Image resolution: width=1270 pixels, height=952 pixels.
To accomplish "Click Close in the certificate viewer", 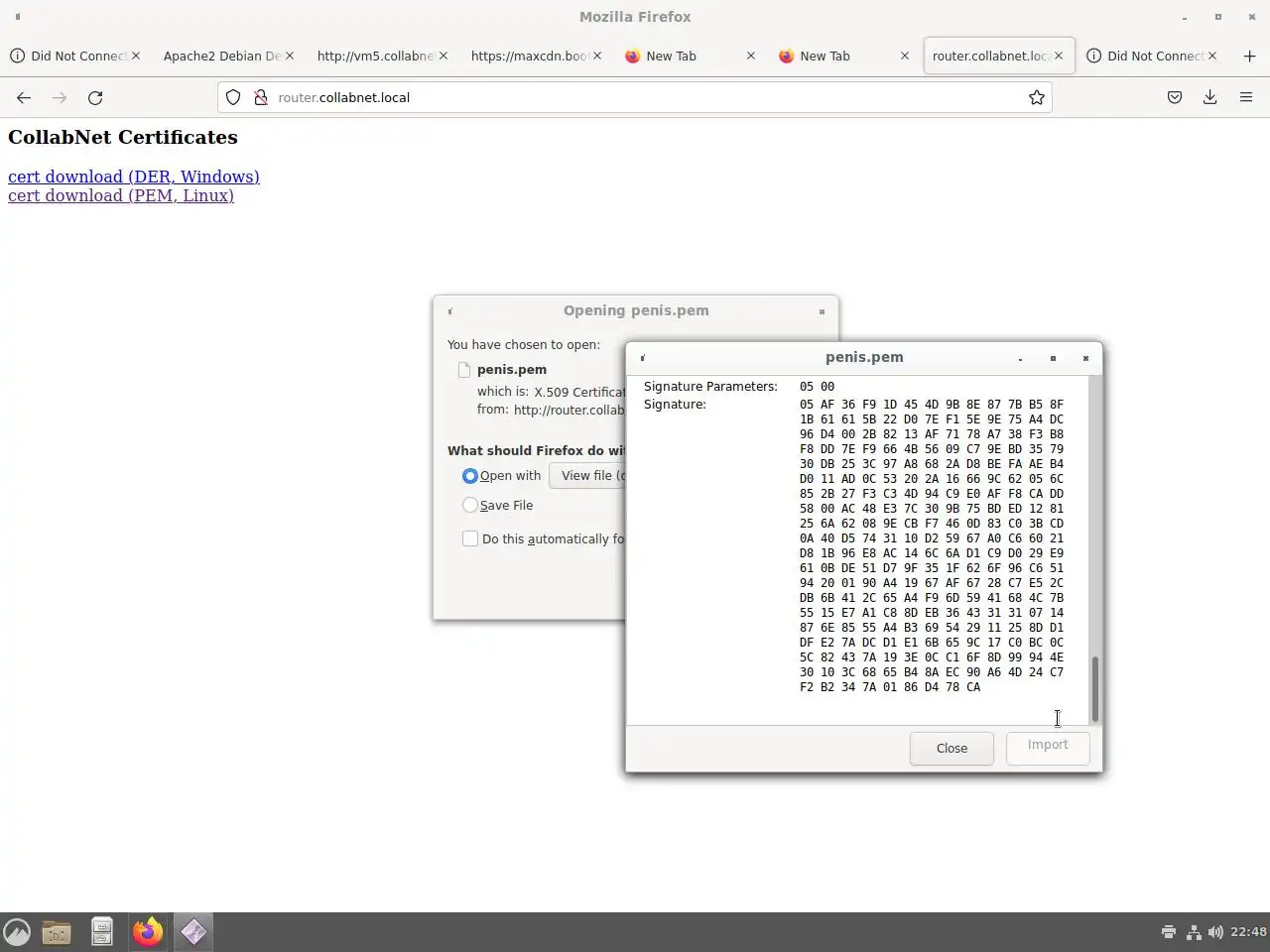I will click(x=952, y=748).
